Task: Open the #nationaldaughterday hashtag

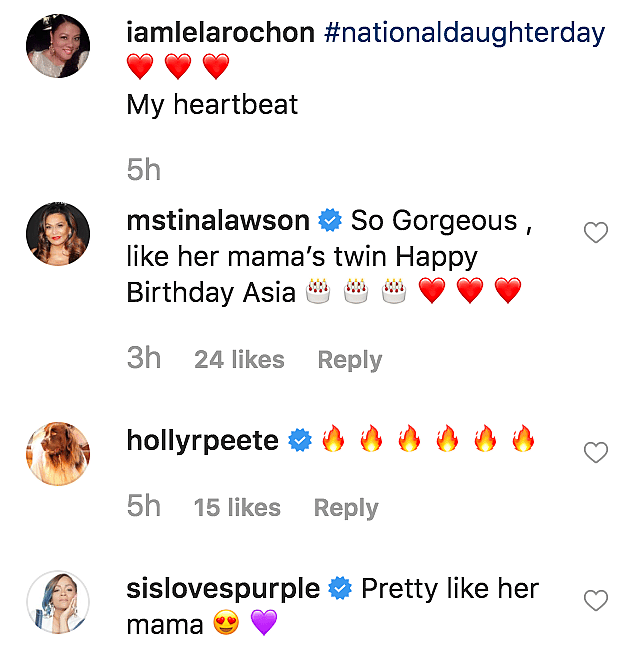Action: (465, 33)
